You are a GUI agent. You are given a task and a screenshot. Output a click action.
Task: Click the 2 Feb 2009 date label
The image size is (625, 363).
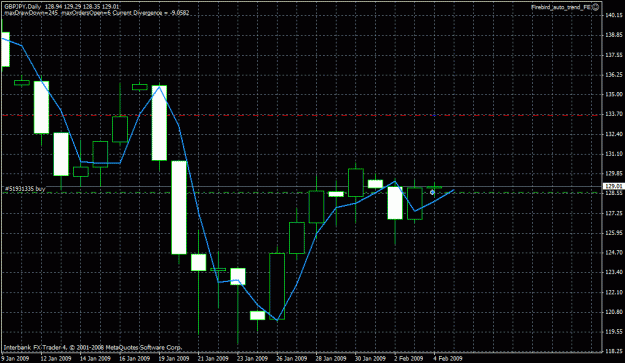[409, 358]
